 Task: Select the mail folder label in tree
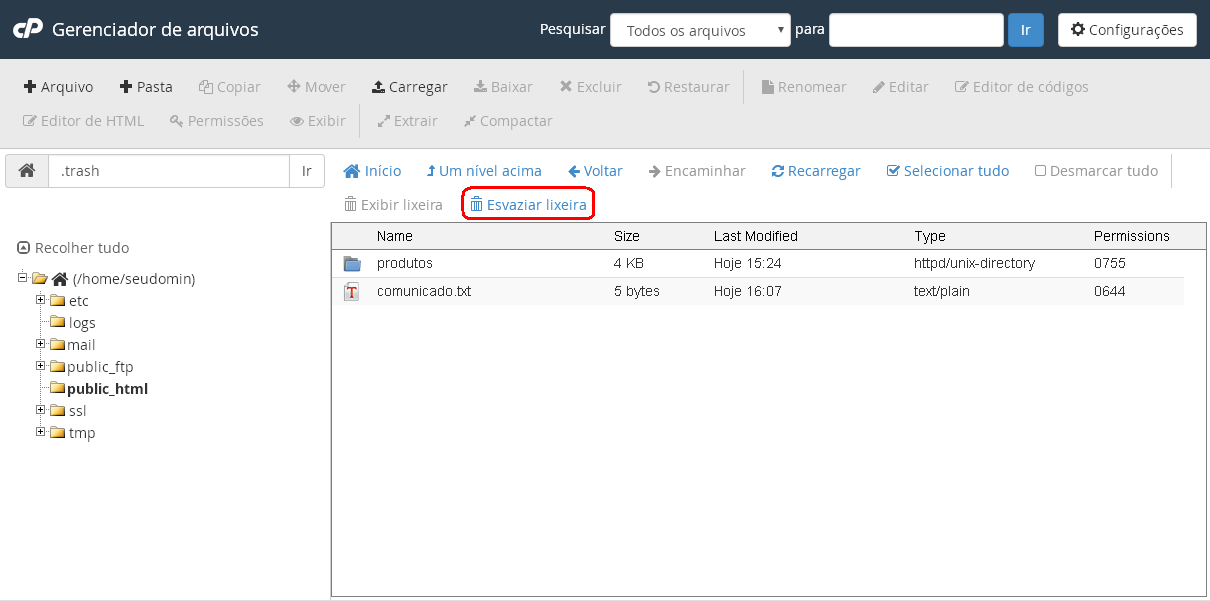pyautogui.click(x=82, y=345)
